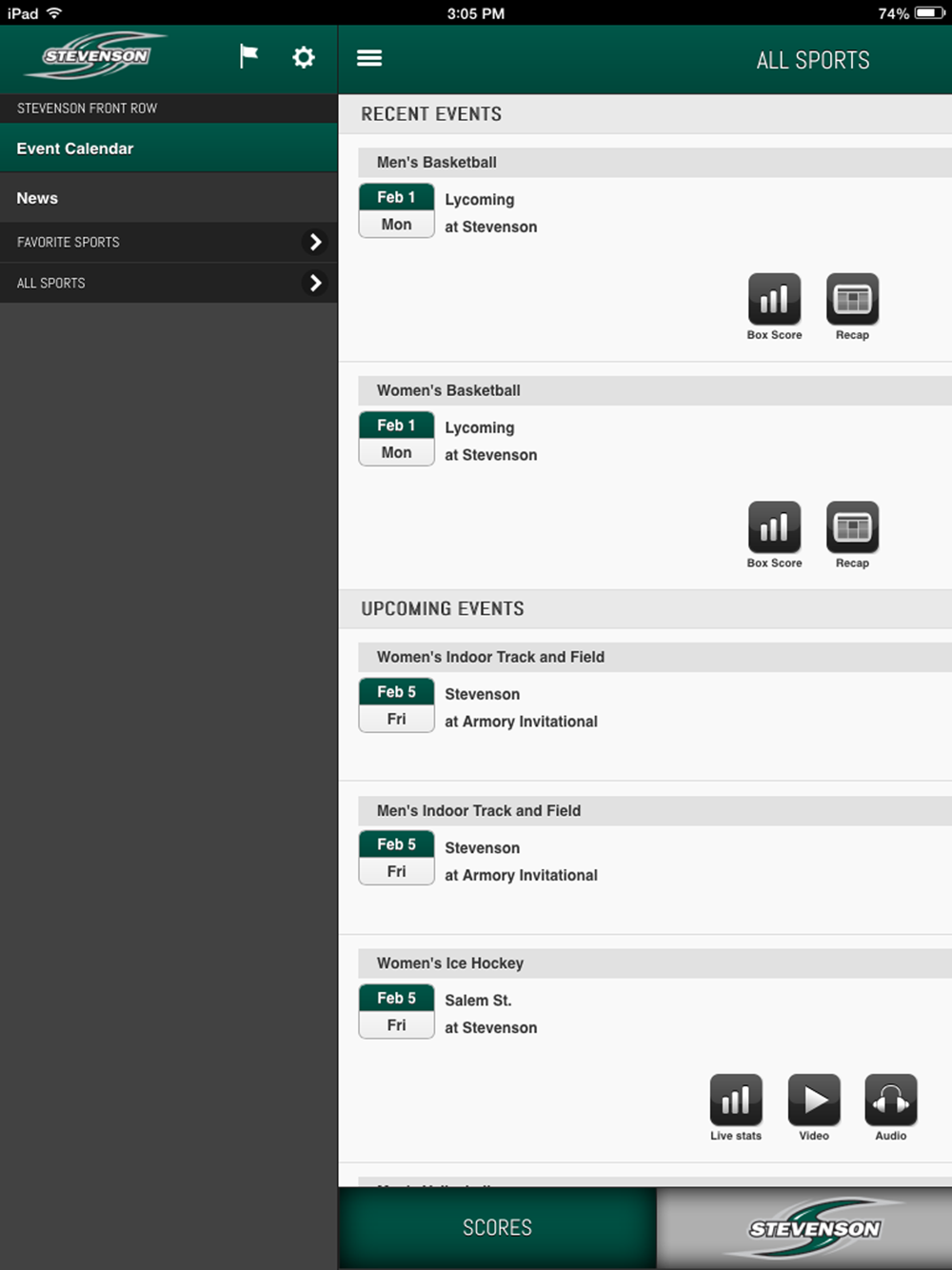952x1270 pixels.
Task: Tap Feb 5 badge for Women's Ice Hockey
Action: 396,1011
